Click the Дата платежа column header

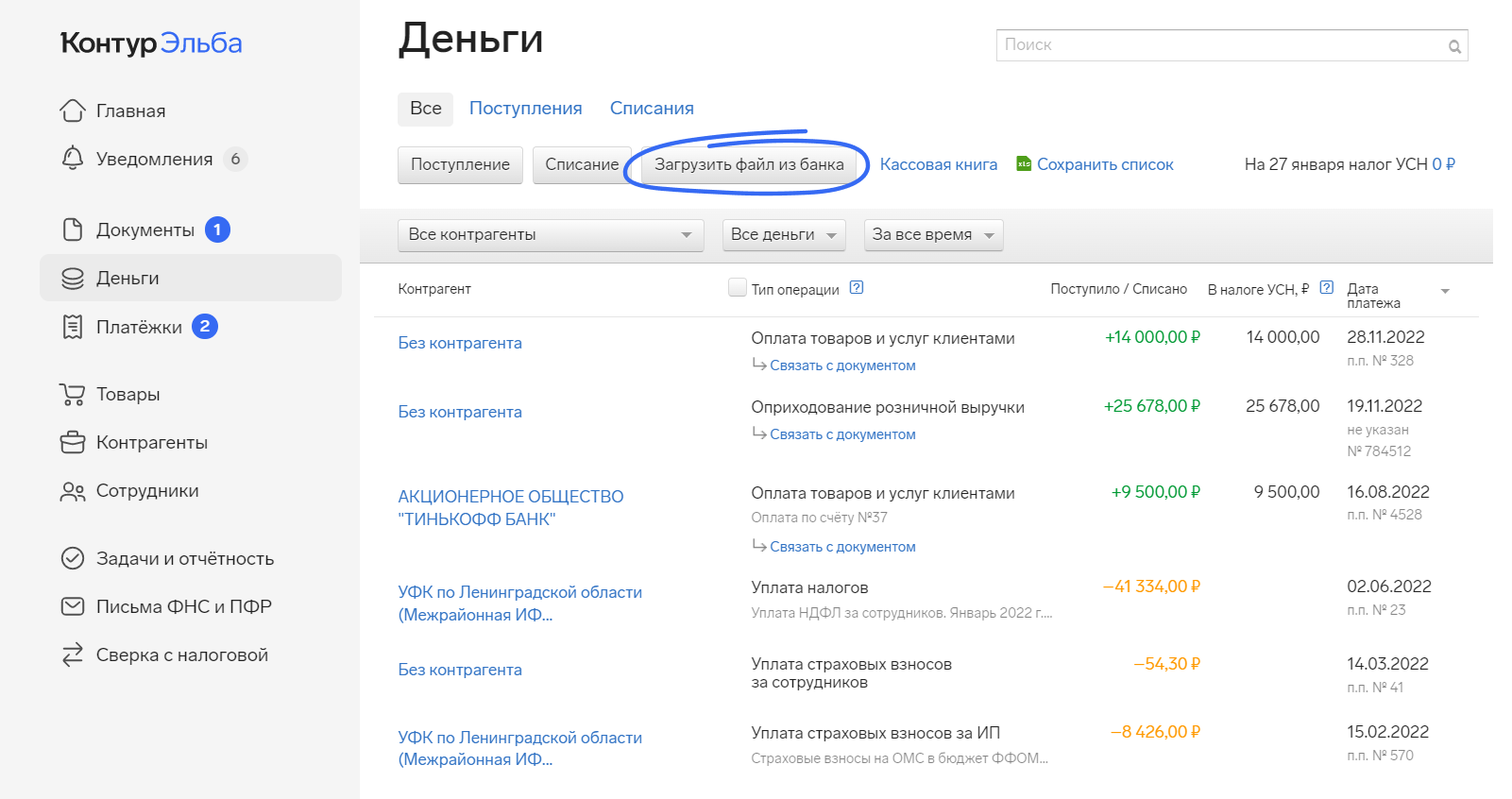(x=1373, y=296)
